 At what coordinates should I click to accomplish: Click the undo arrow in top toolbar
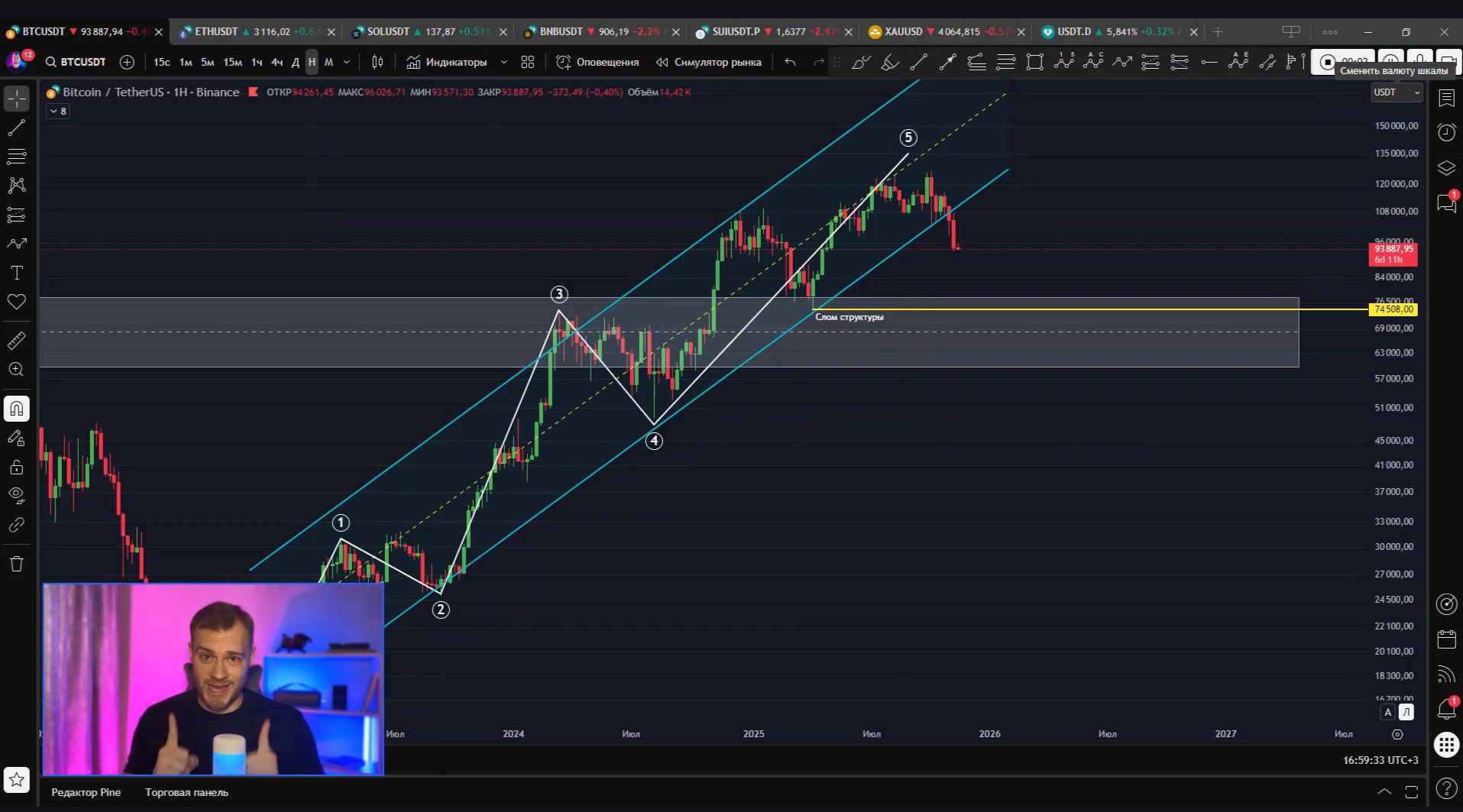click(x=790, y=62)
